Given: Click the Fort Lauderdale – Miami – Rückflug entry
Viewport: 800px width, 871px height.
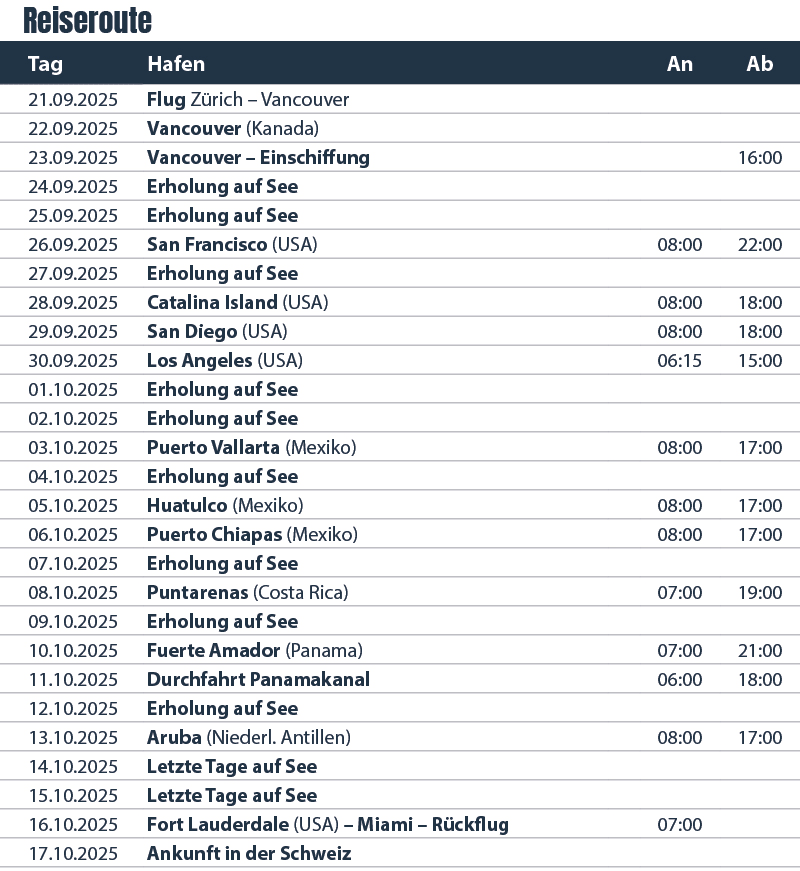Looking at the screenshot, I should [328, 824].
